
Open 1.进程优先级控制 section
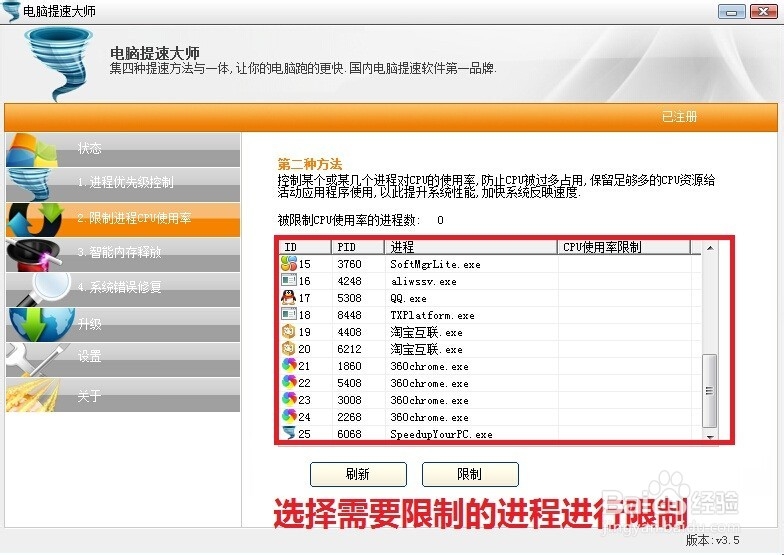(x=123, y=184)
